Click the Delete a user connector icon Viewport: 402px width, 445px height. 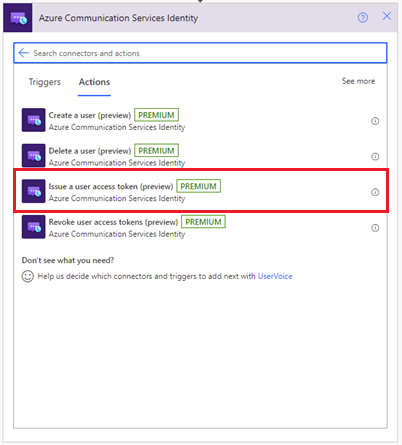34,155
